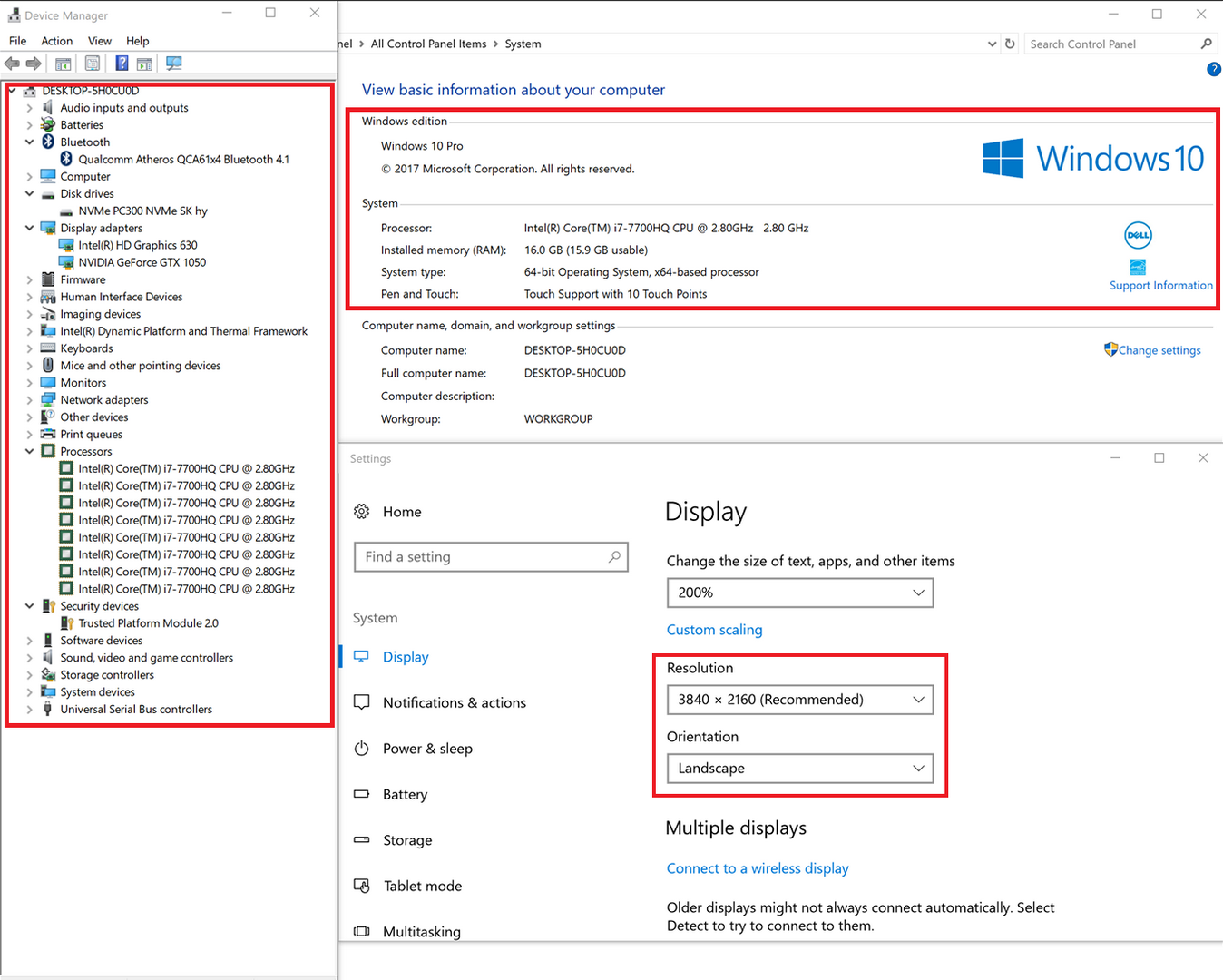
Task: Click the Custom scaling link
Action: point(715,630)
